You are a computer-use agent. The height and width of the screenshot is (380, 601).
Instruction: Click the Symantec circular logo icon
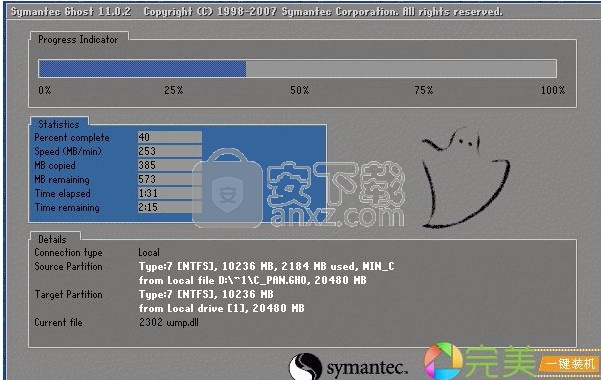coord(305,367)
